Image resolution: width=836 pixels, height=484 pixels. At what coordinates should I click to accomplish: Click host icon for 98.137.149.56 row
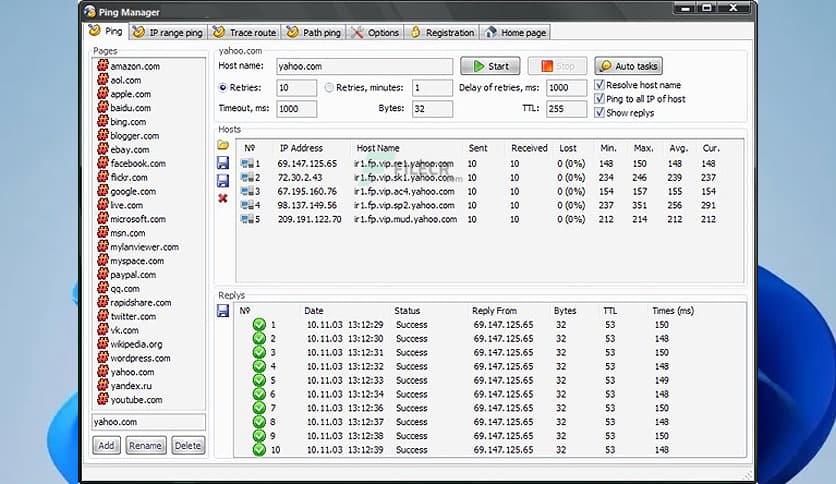(x=247, y=205)
